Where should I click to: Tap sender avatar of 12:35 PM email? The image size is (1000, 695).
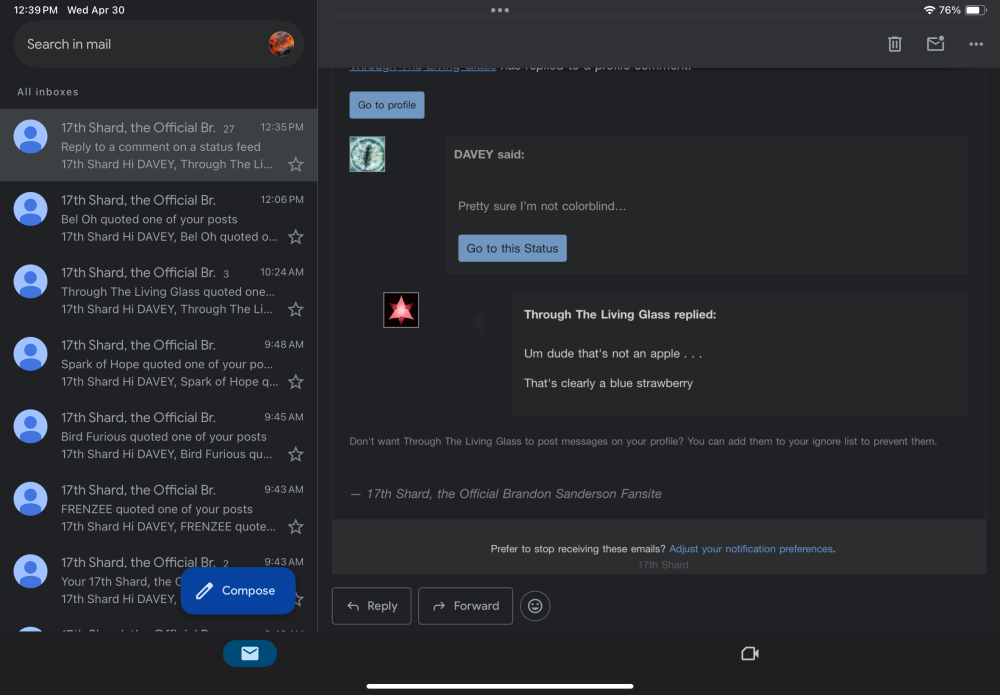pyautogui.click(x=31, y=136)
